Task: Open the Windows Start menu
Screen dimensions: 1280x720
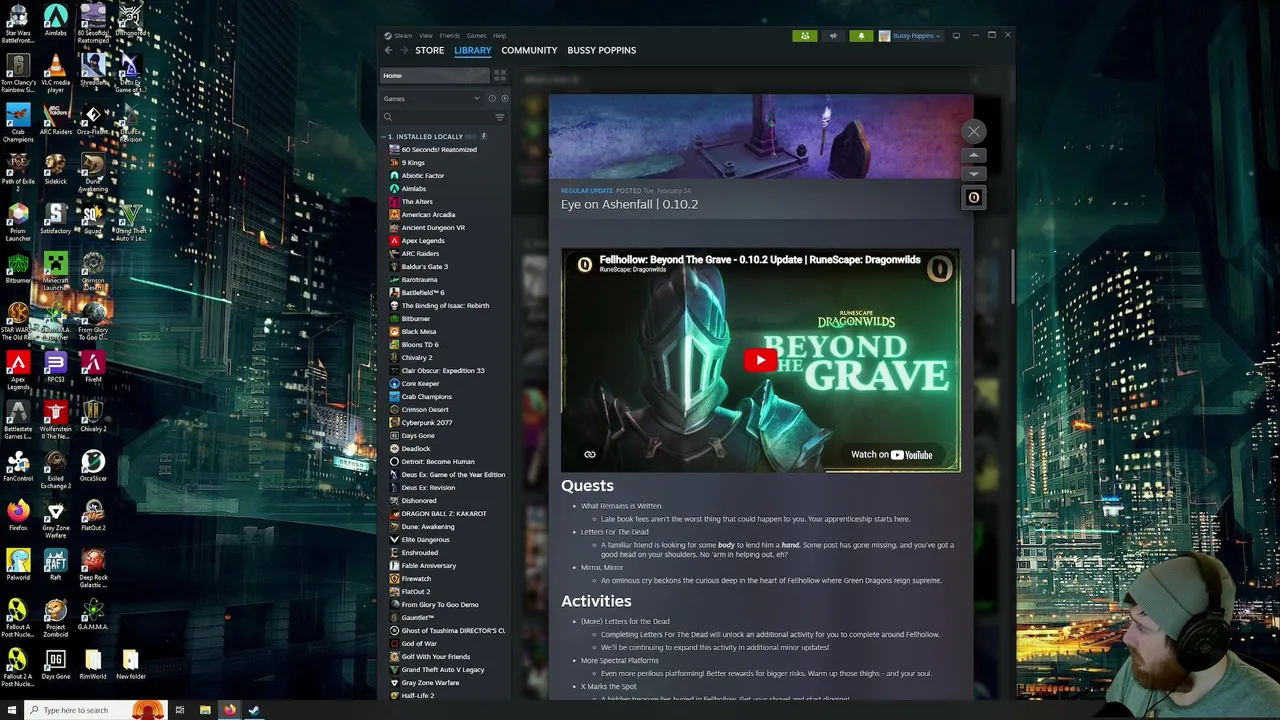Action: [x=12, y=710]
